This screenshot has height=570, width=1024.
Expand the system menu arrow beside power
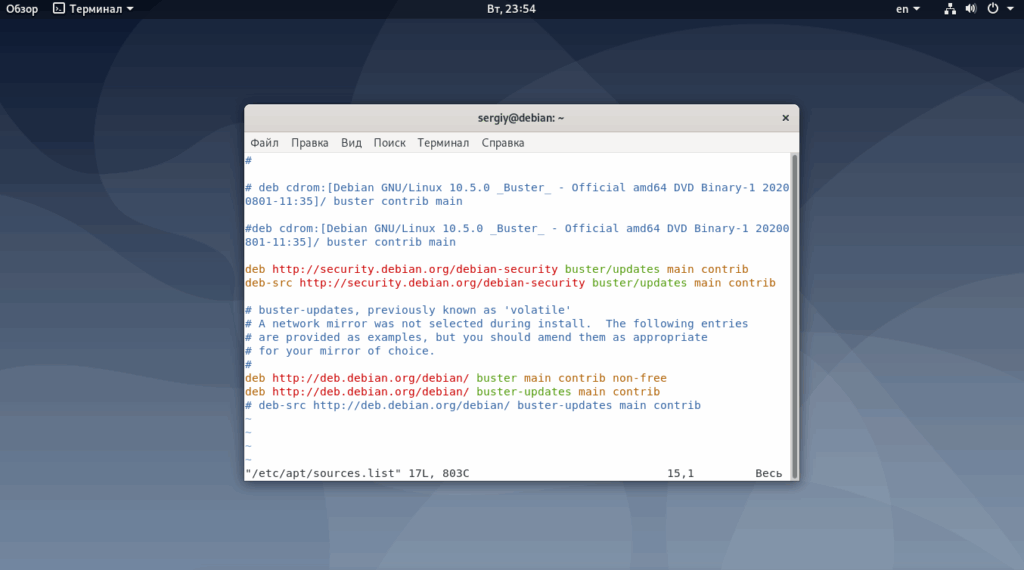tap(1010, 9)
